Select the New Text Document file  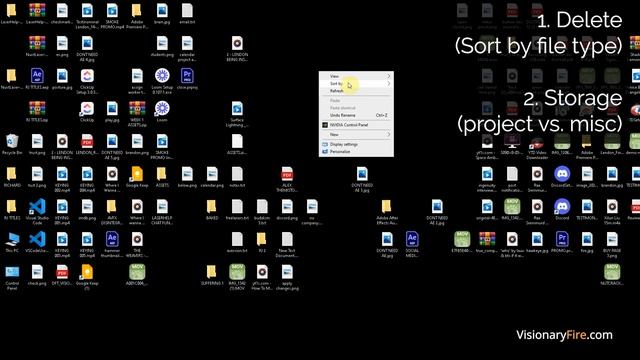pyautogui.click(x=287, y=245)
